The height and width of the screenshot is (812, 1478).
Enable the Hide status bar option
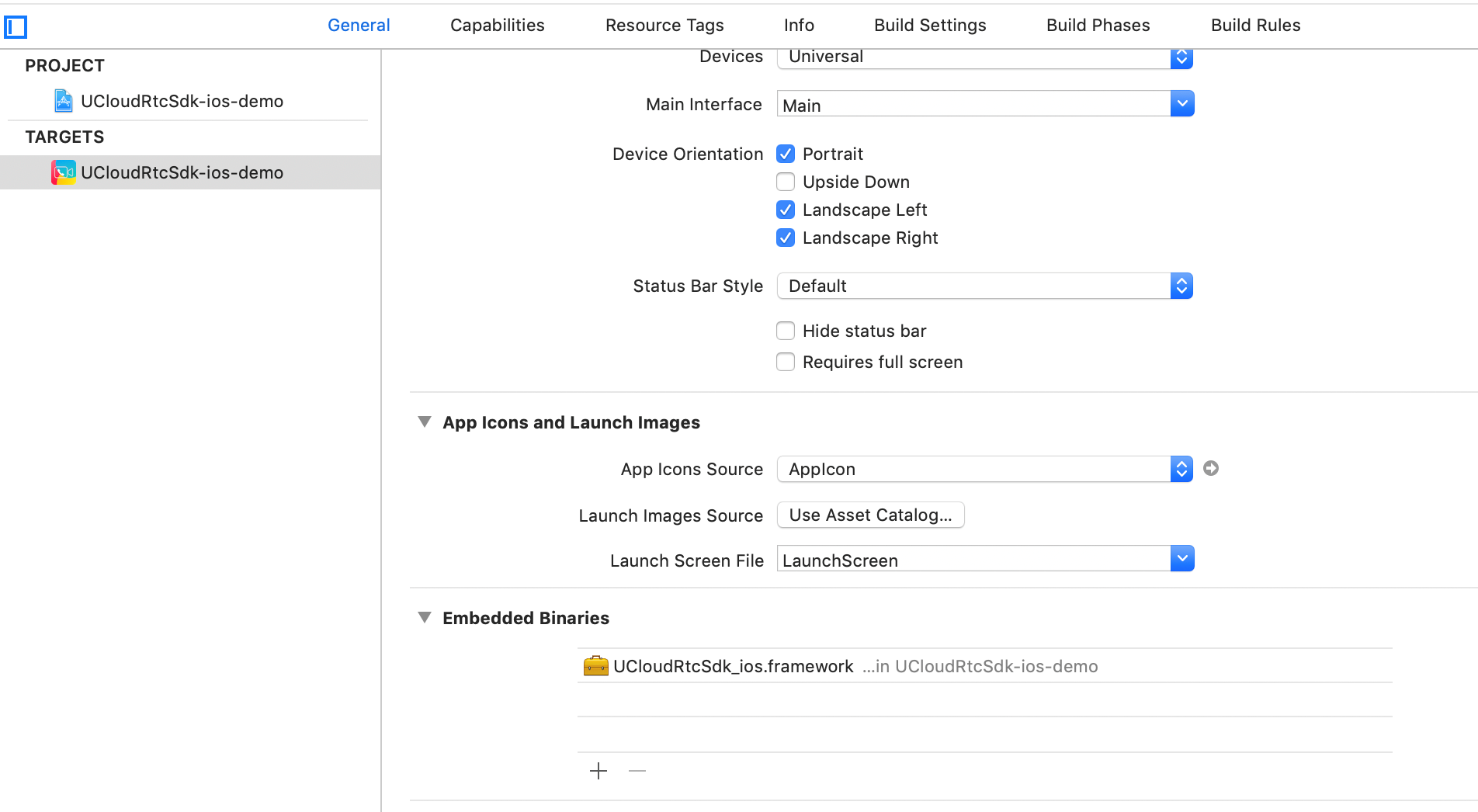[786, 331]
